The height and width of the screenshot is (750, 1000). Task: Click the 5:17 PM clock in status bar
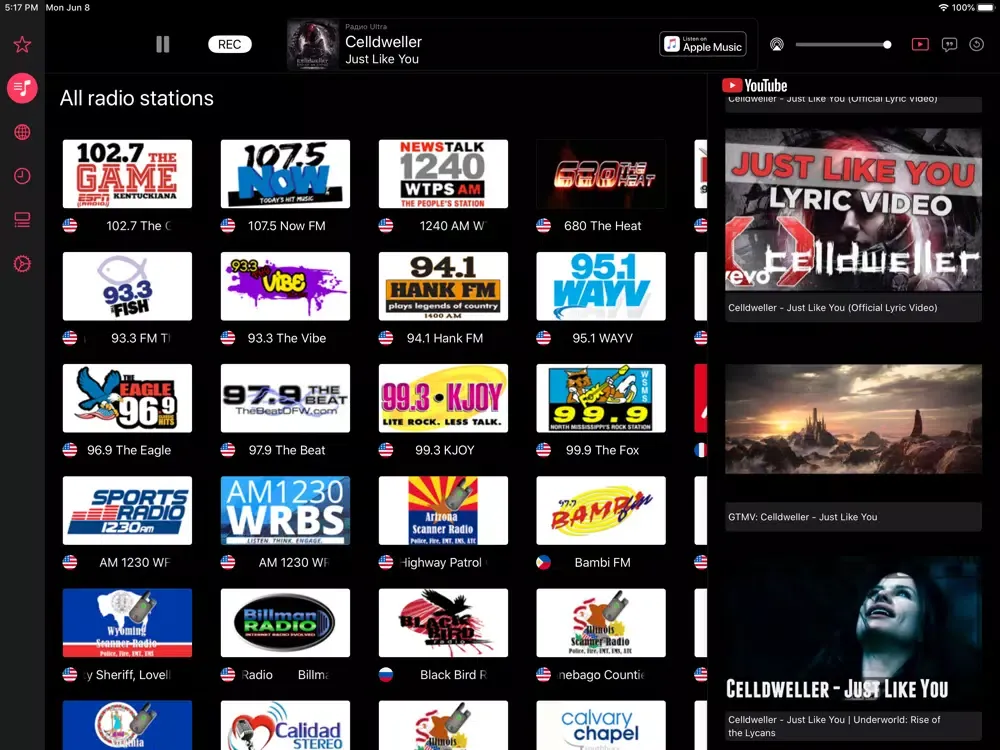pos(21,8)
